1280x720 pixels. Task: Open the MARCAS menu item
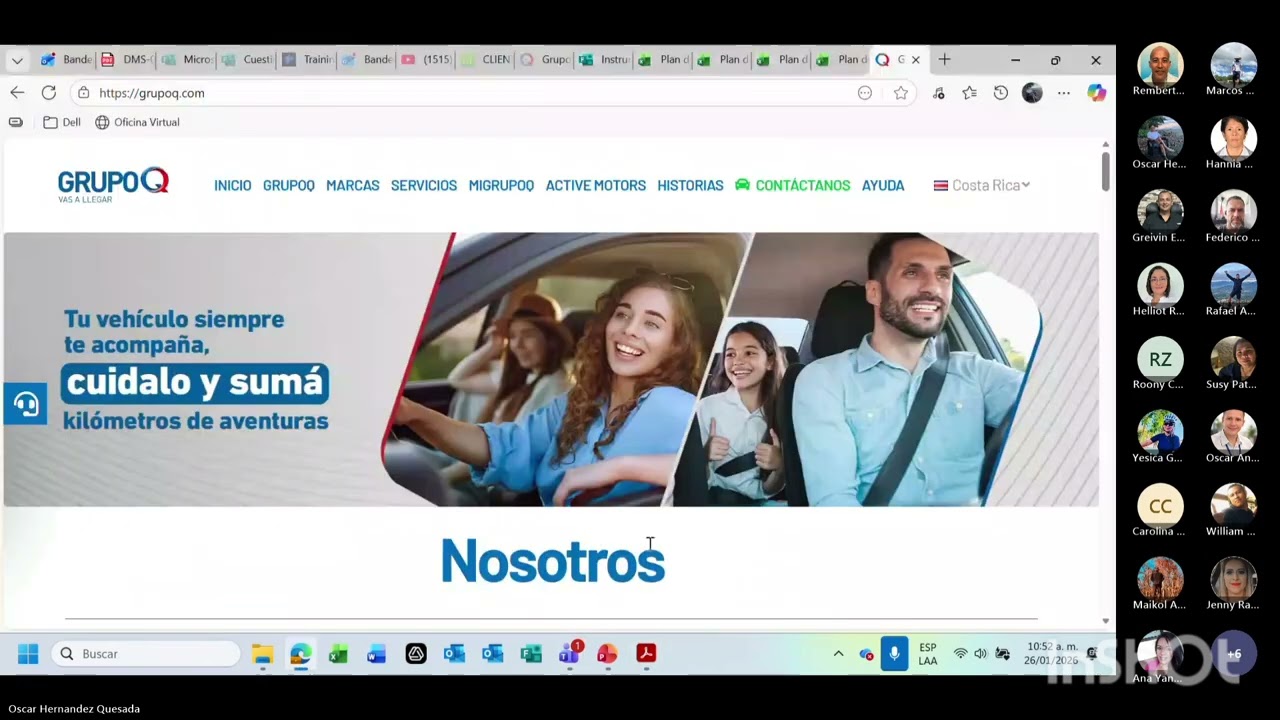click(353, 185)
